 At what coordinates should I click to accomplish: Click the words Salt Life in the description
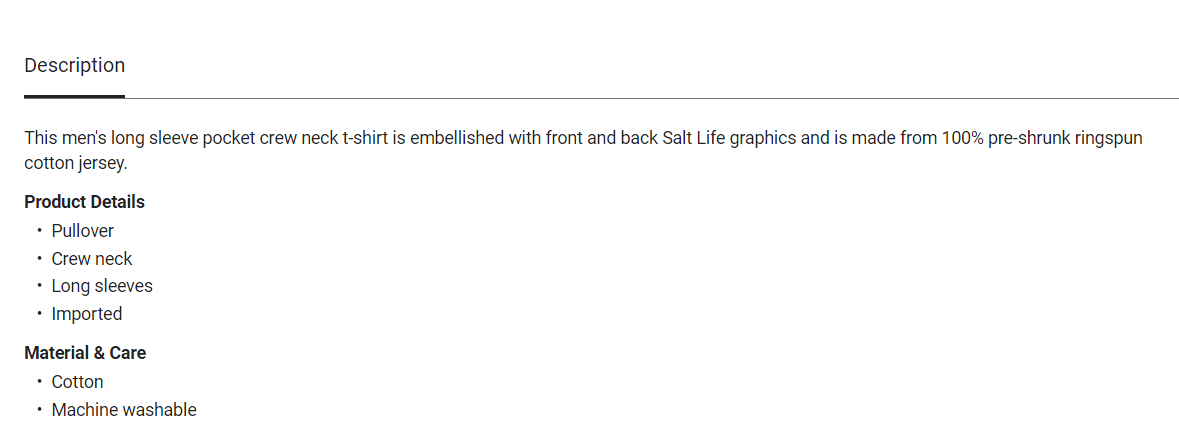pyautogui.click(x=693, y=138)
